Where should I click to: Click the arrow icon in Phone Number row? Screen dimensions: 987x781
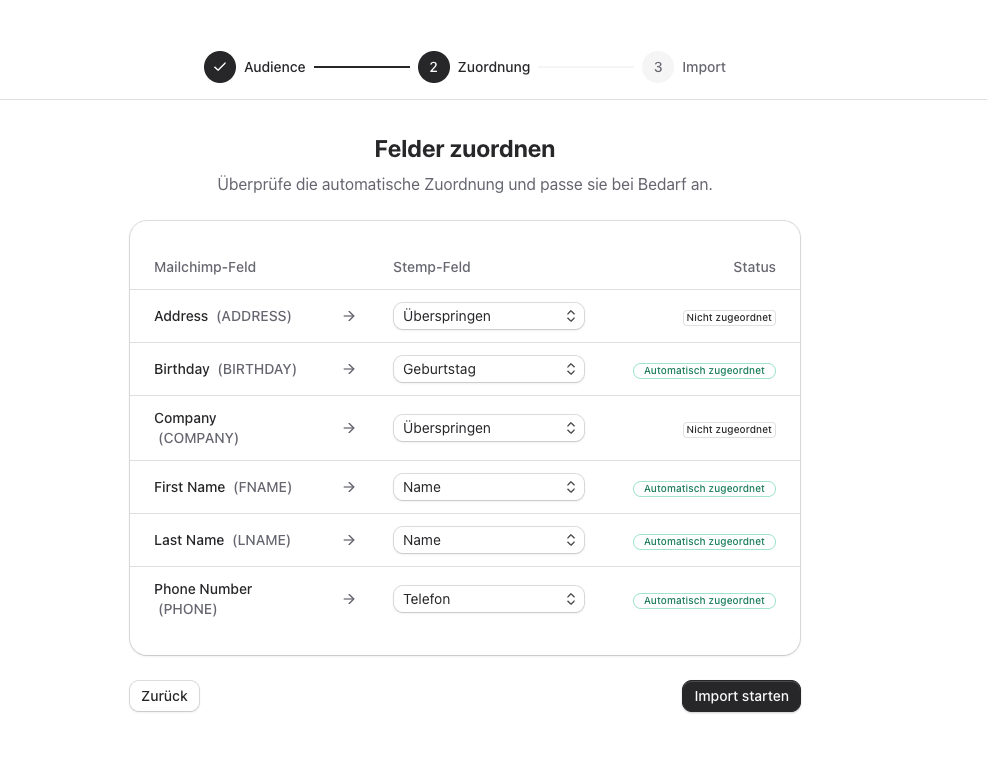click(x=349, y=599)
